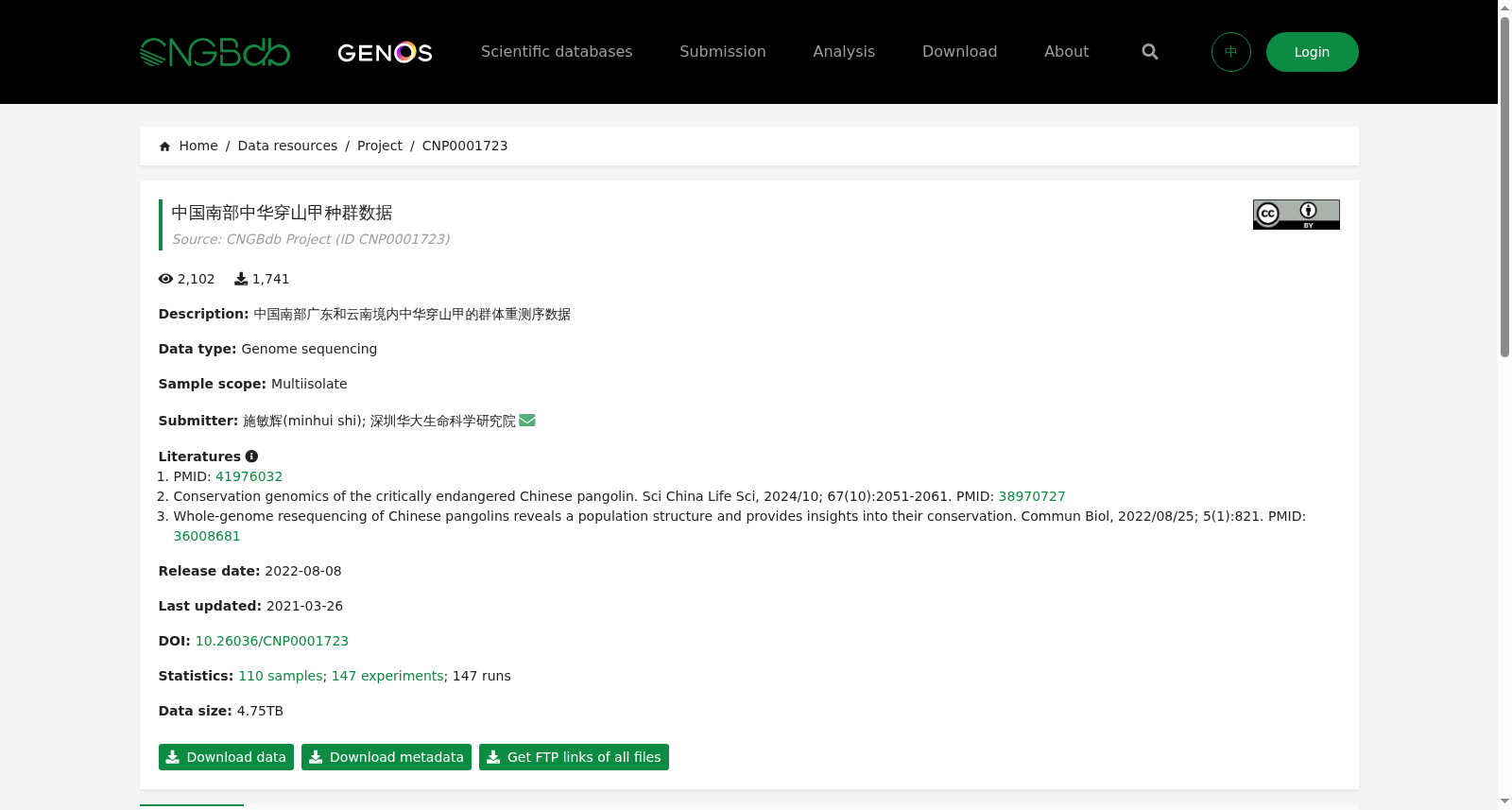
Task: Go to Project breadcrumb
Action: (380, 146)
